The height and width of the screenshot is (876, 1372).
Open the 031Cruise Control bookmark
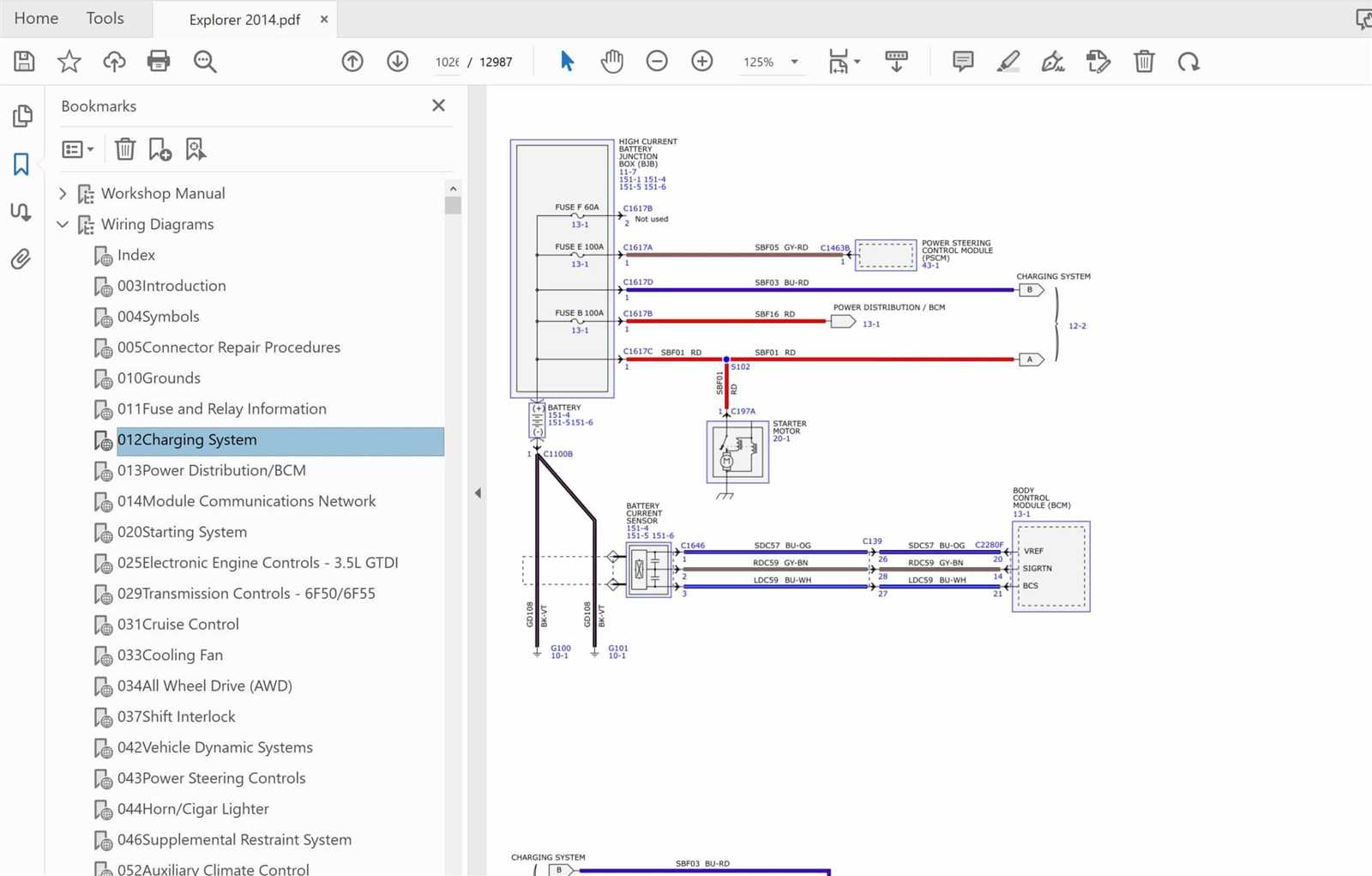tap(178, 625)
